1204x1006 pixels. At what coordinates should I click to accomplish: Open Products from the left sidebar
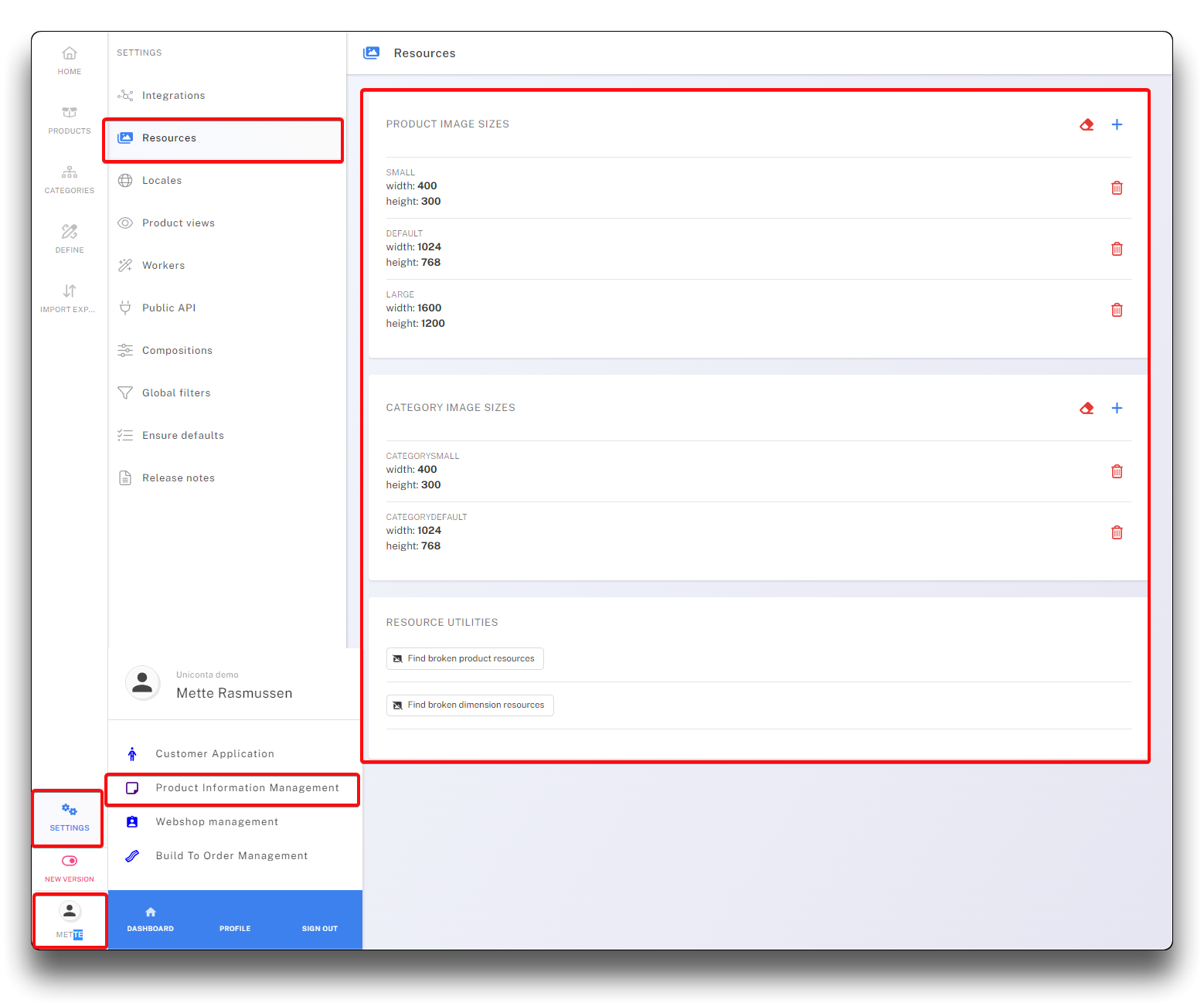pyautogui.click(x=70, y=120)
